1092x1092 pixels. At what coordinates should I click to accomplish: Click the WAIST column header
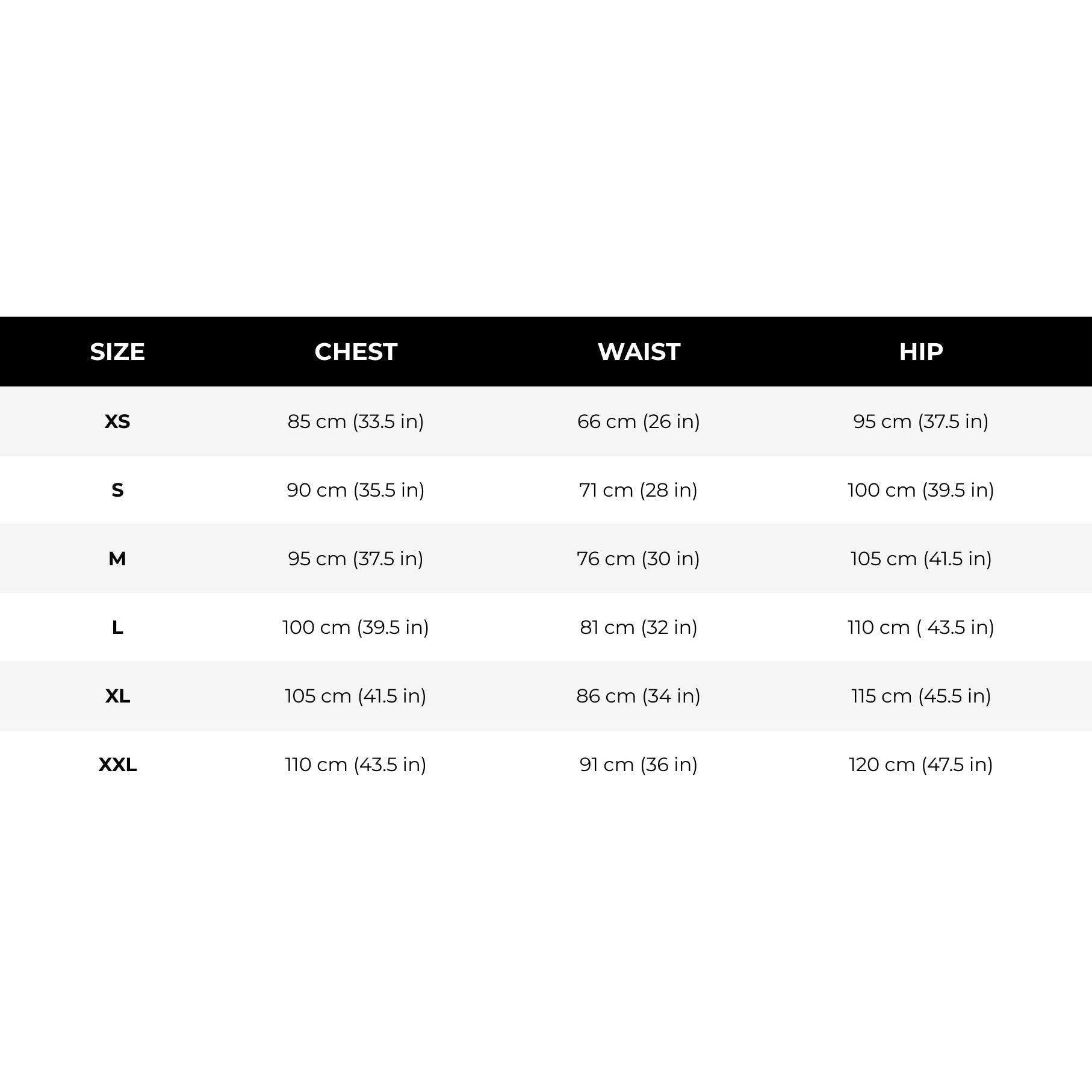pyautogui.click(x=639, y=352)
